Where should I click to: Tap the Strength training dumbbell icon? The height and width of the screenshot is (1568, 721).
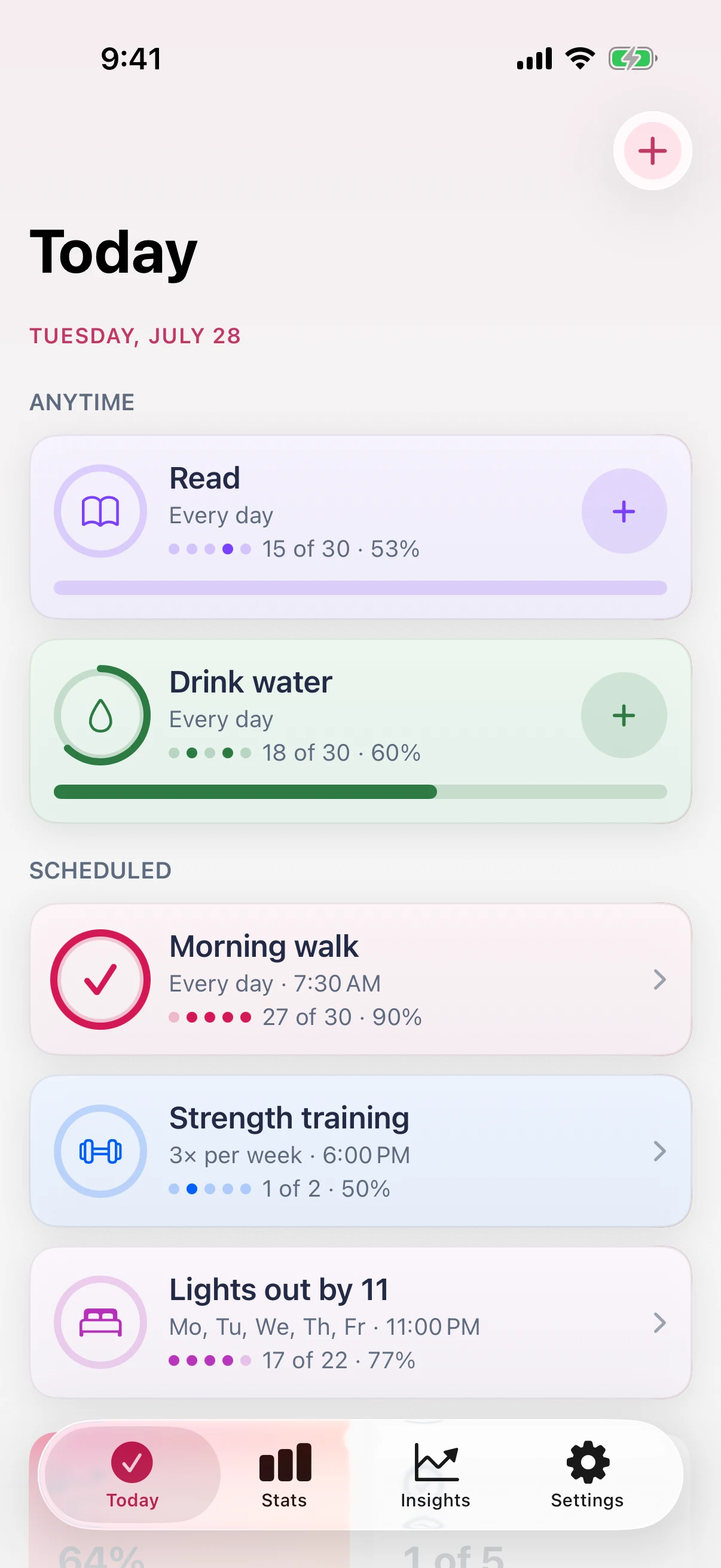[100, 1151]
